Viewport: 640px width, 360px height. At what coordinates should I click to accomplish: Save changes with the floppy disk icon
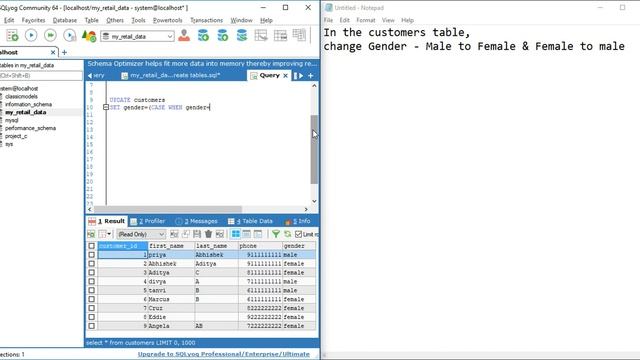(x=197, y=234)
